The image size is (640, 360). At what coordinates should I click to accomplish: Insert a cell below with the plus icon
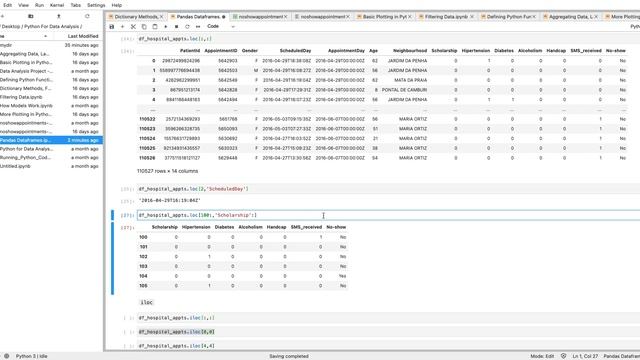tap(122, 27)
